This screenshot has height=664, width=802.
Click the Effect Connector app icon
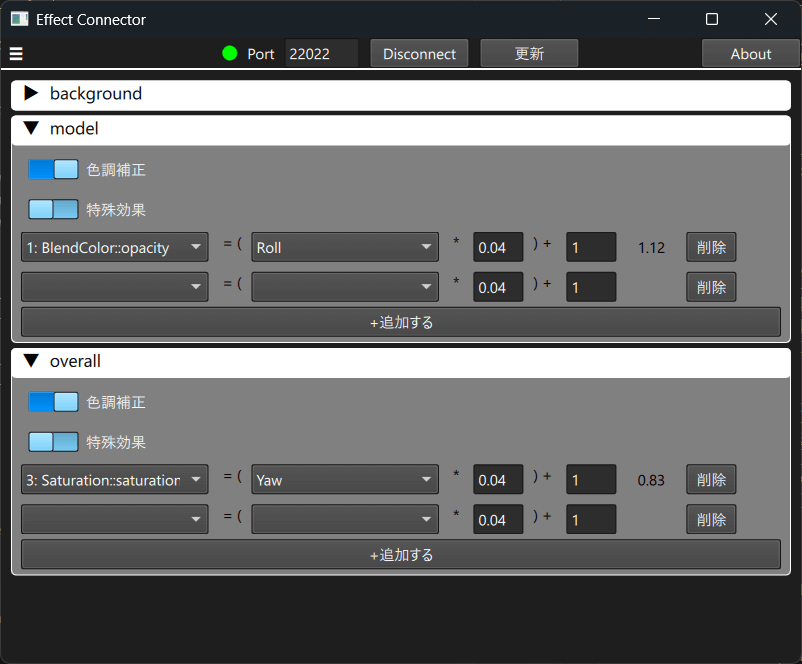click(x=19, y=19)
